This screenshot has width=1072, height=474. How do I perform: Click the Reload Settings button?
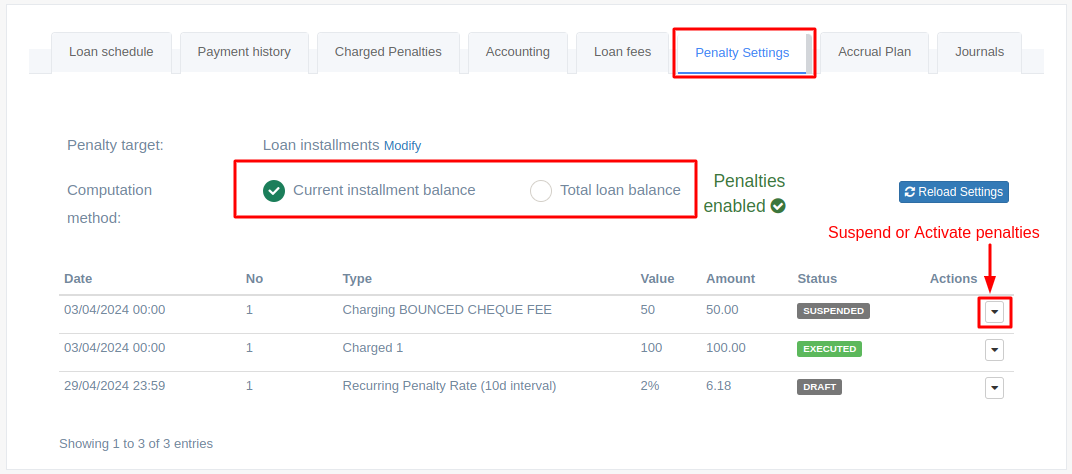pos(954,192)
